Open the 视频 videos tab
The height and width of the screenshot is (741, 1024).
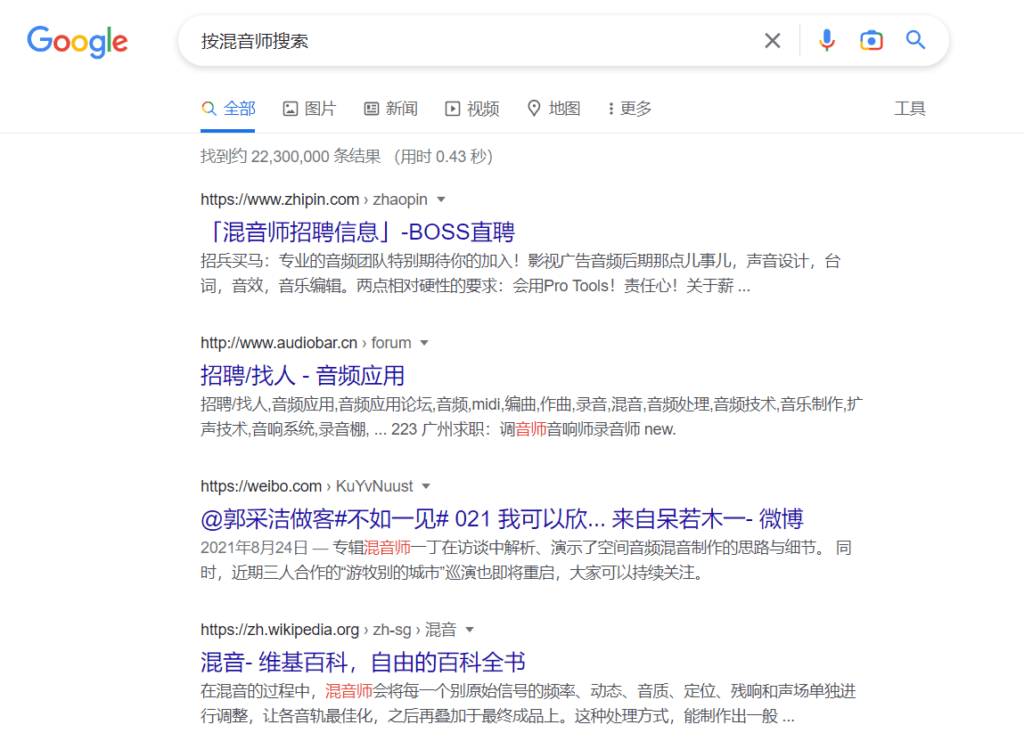click(472, 109)
